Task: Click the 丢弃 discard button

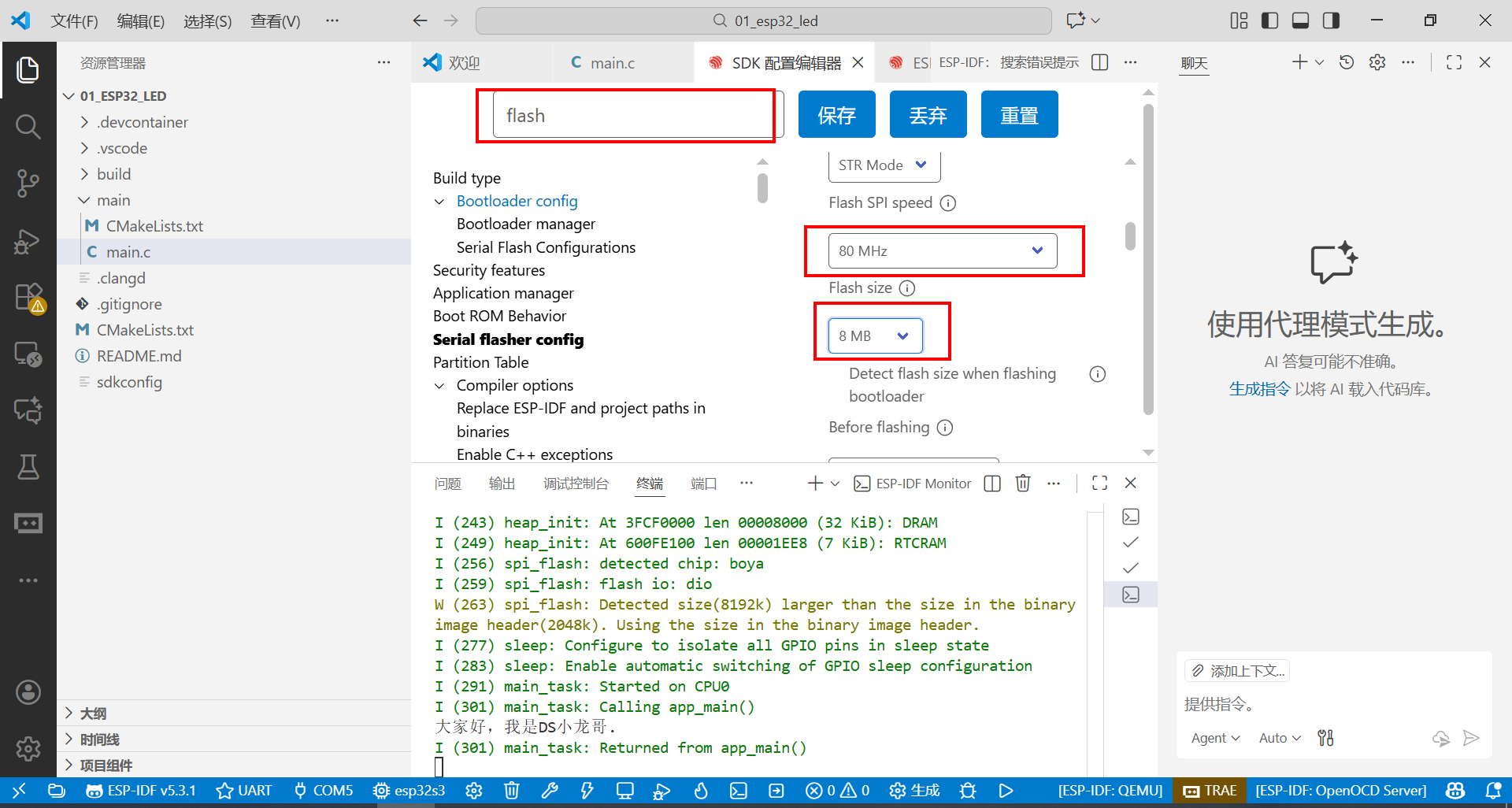Action: pos(928,115)
